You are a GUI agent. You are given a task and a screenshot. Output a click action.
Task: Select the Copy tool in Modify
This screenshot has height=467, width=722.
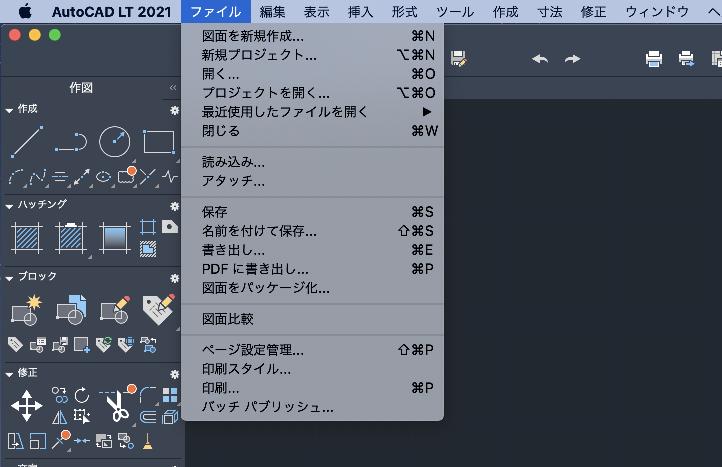59,395
